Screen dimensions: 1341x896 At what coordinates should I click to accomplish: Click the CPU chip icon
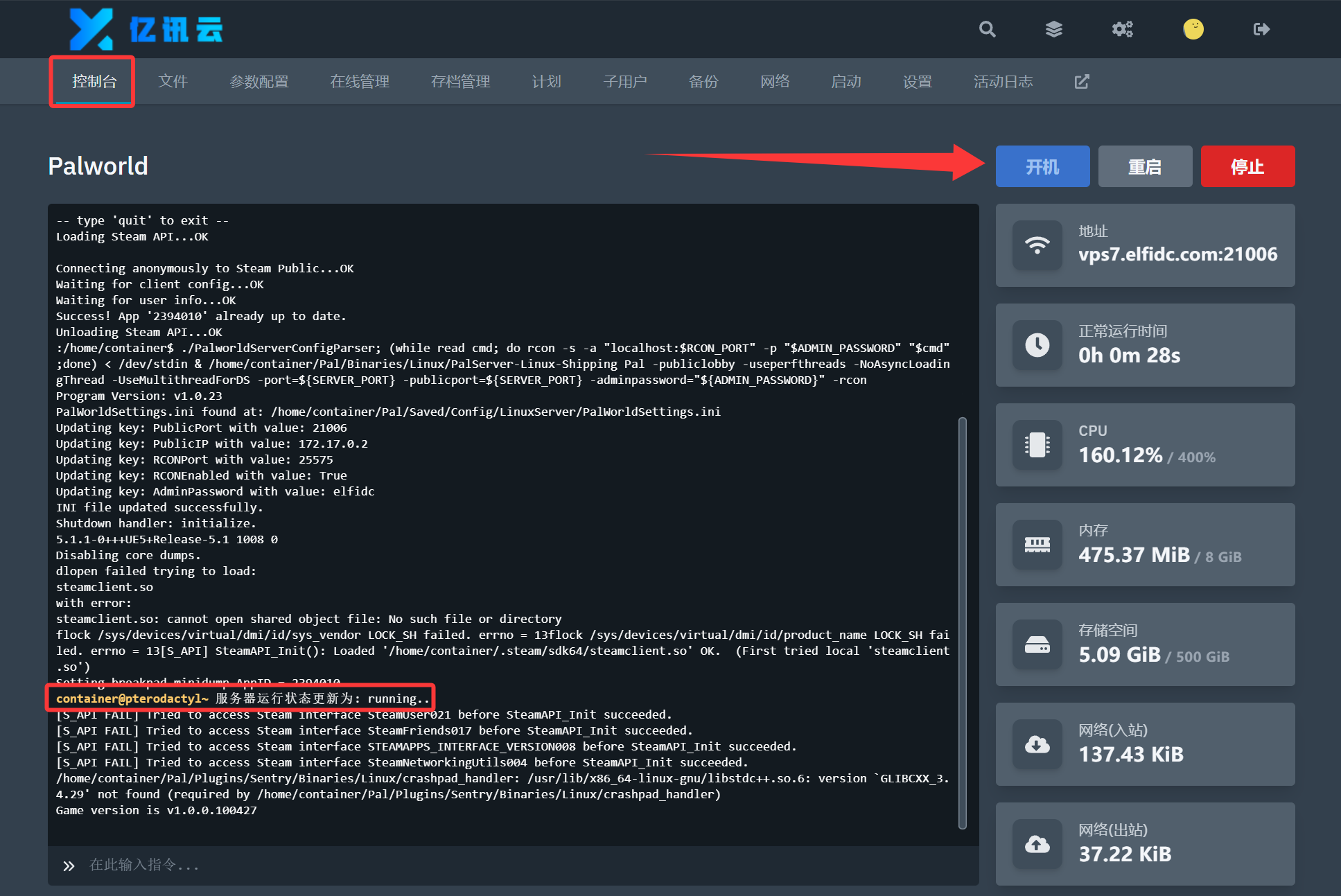coord(1037,445)
